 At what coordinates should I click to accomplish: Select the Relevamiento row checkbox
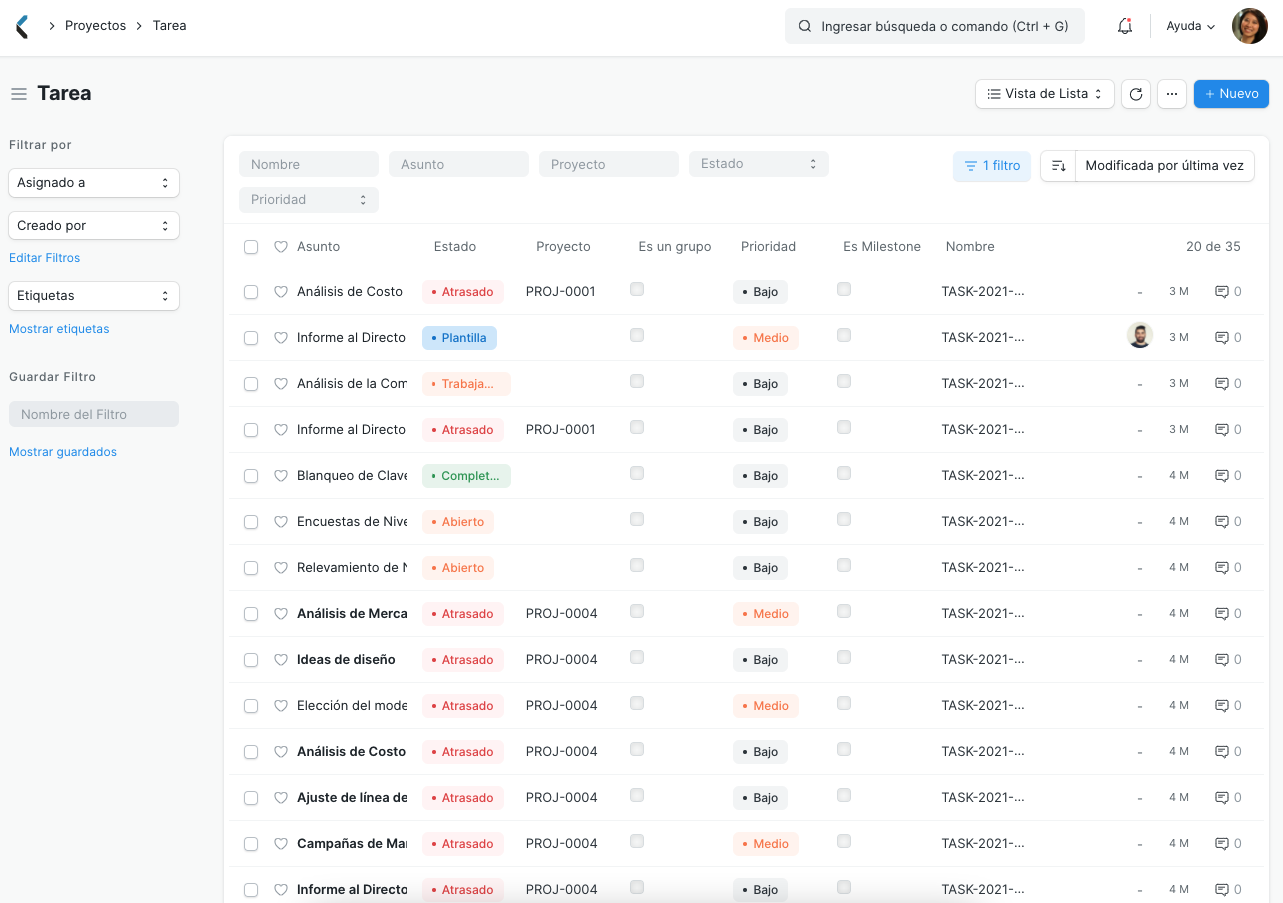coord(251,568)
